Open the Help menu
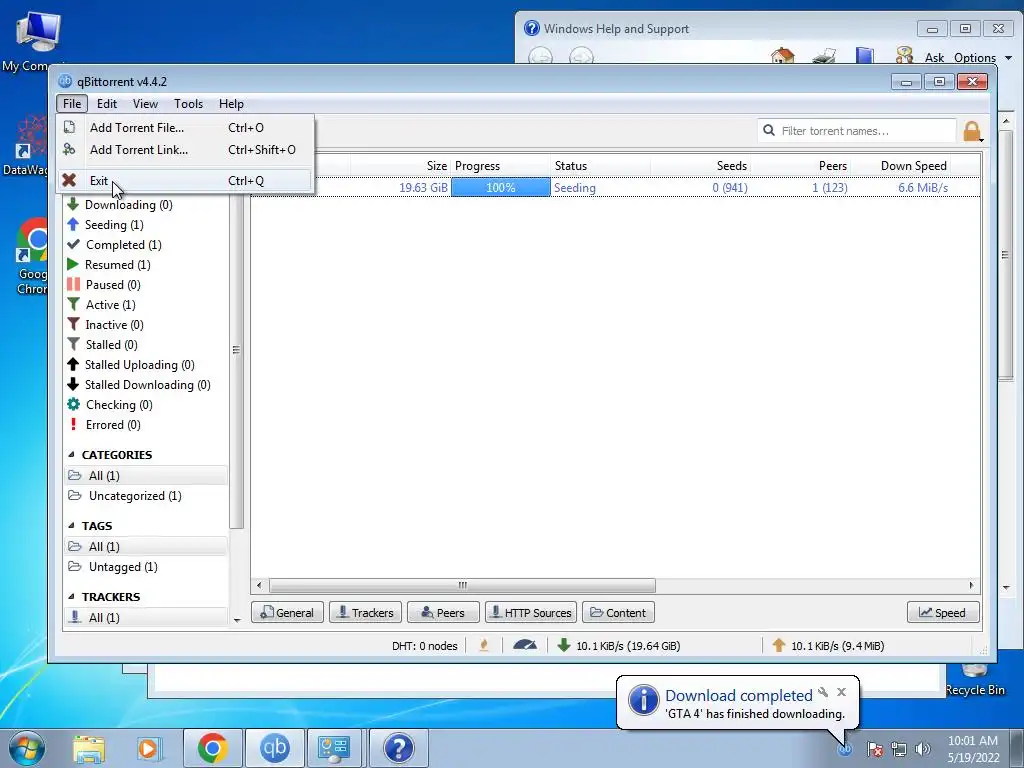Viewport: 1024px width, 768px height. [x=231, y=104]
